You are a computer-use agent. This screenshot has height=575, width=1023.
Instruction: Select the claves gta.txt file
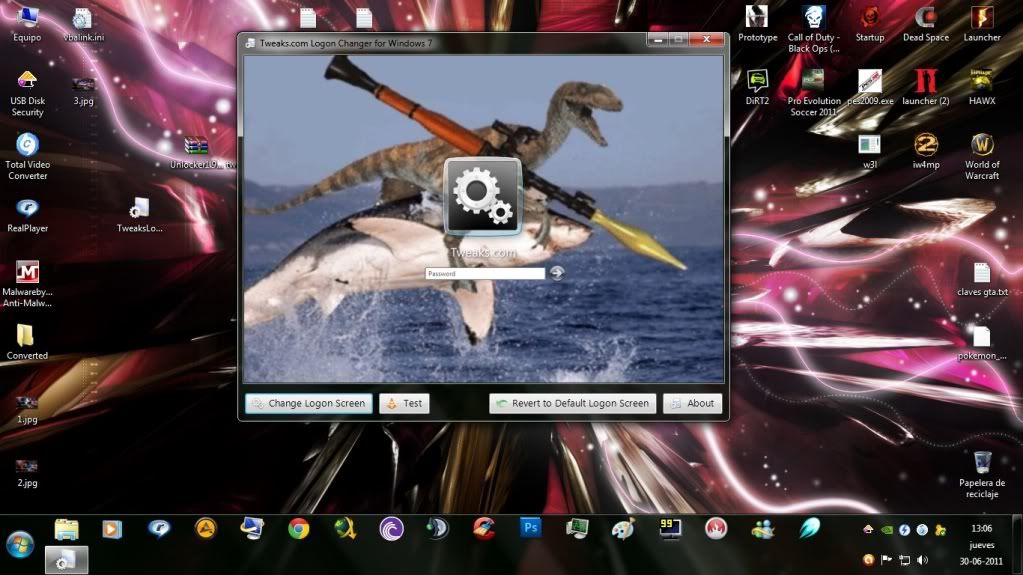[982, 279]
